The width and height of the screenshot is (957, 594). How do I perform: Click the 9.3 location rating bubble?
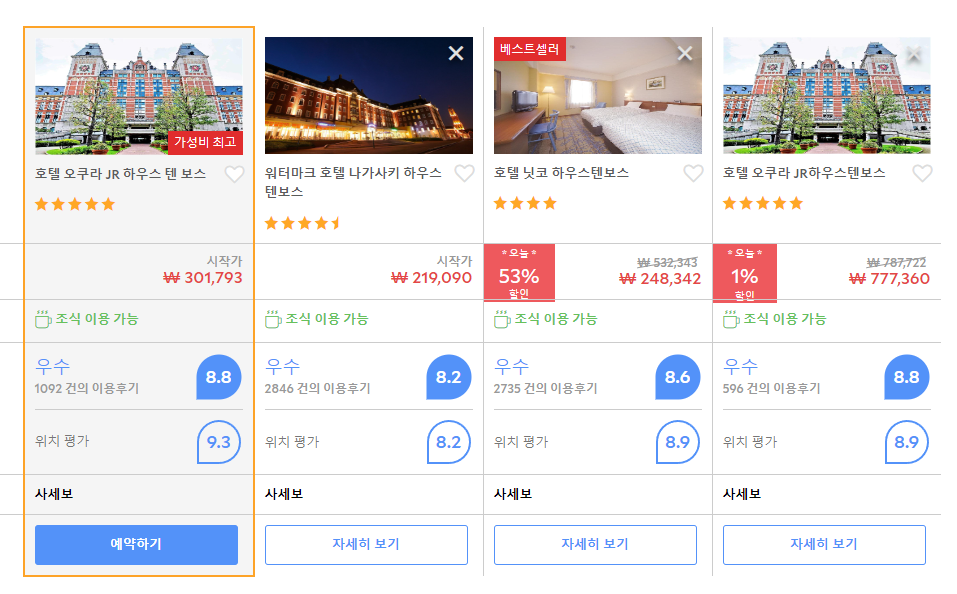pyautogui.click(x=218, y=442)
